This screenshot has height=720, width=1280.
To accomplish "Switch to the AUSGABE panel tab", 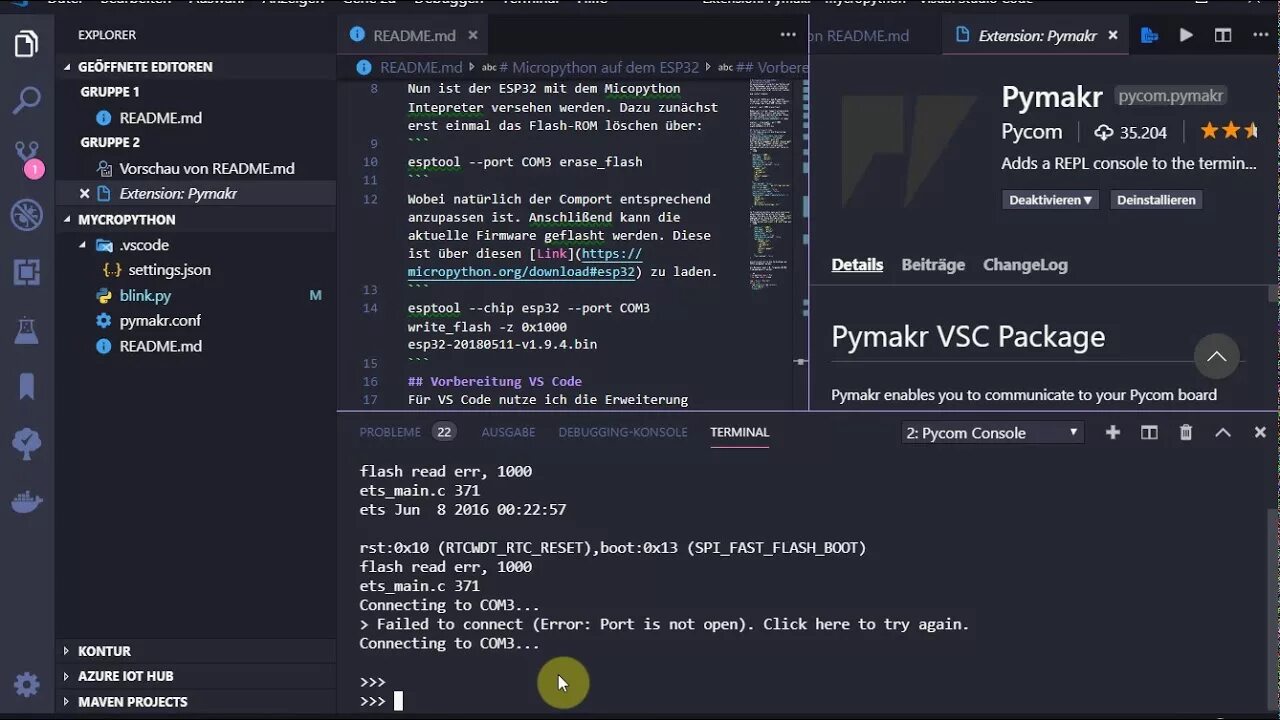I will pyautogui.click(x=508, y=432).
